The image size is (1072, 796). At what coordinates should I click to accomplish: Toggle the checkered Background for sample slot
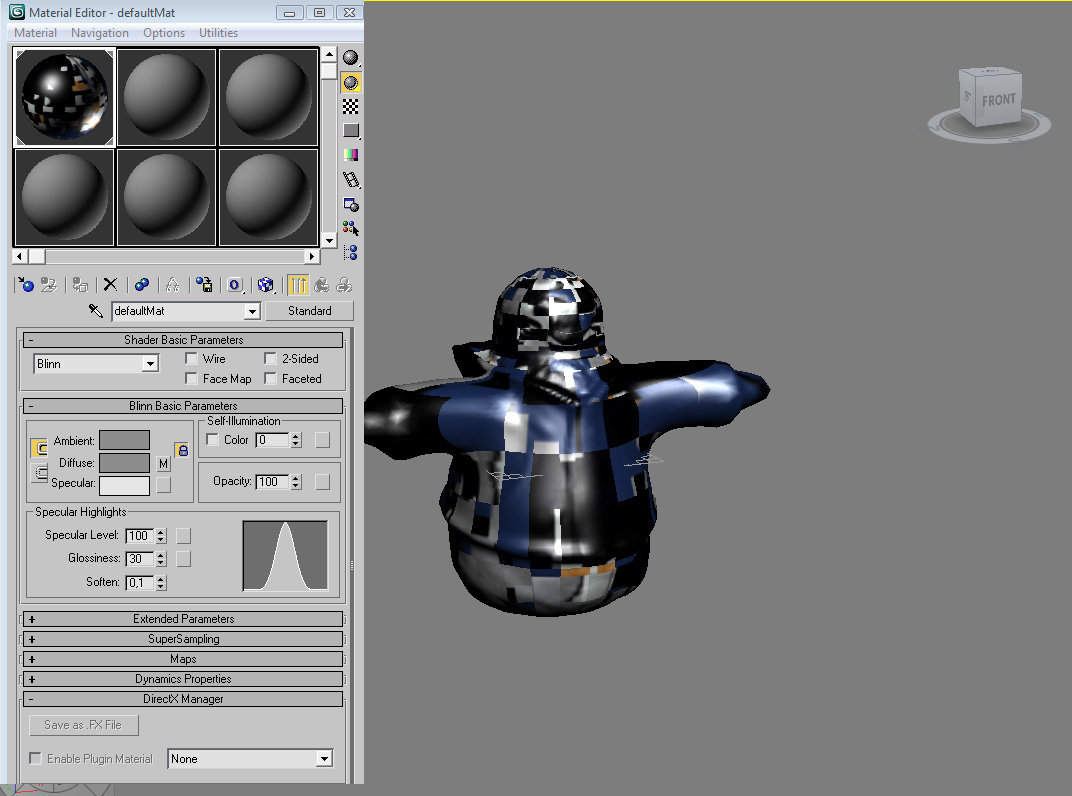click(350, 105)
